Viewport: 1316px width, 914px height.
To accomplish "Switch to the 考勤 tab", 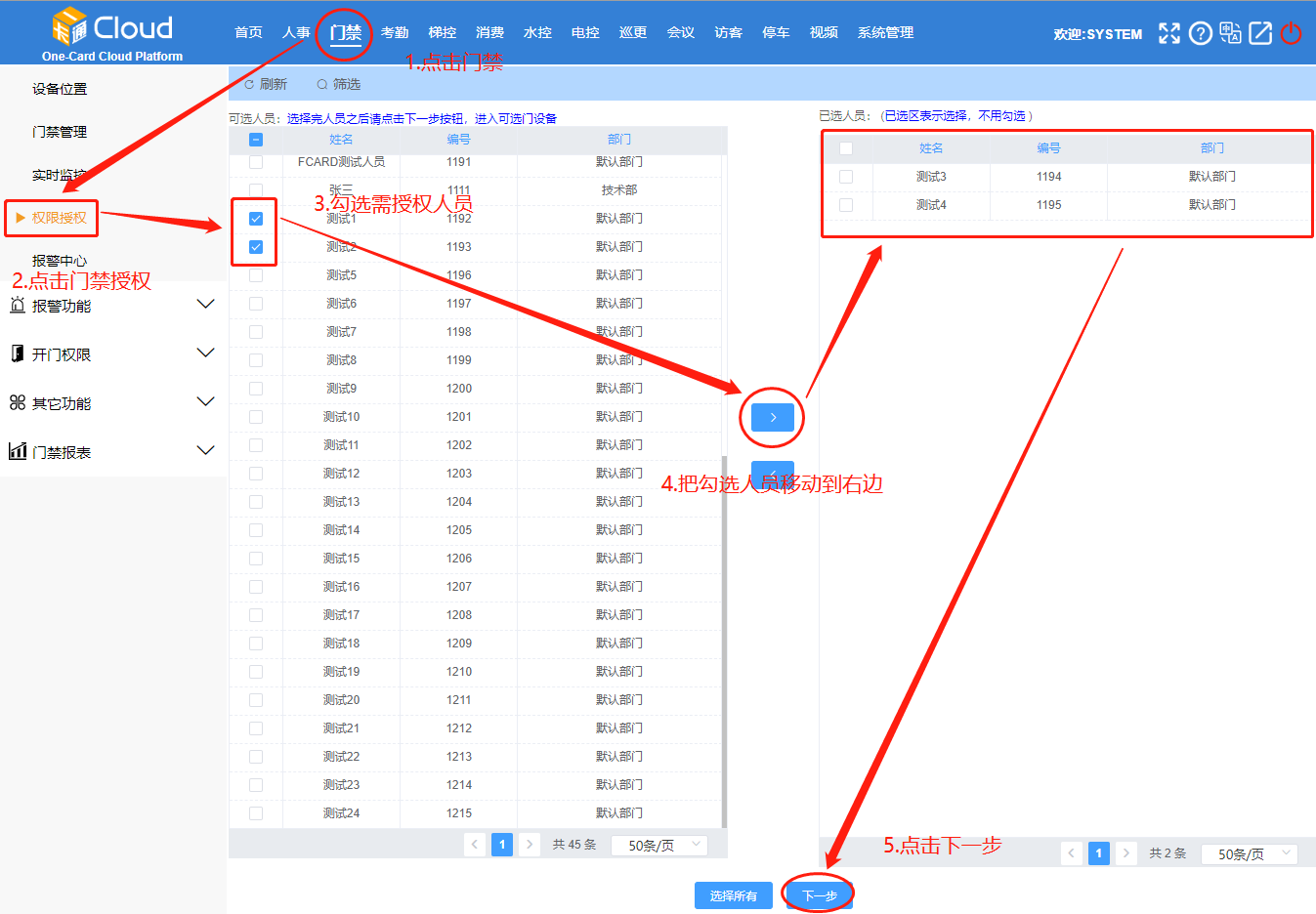I will pos(395,31).
